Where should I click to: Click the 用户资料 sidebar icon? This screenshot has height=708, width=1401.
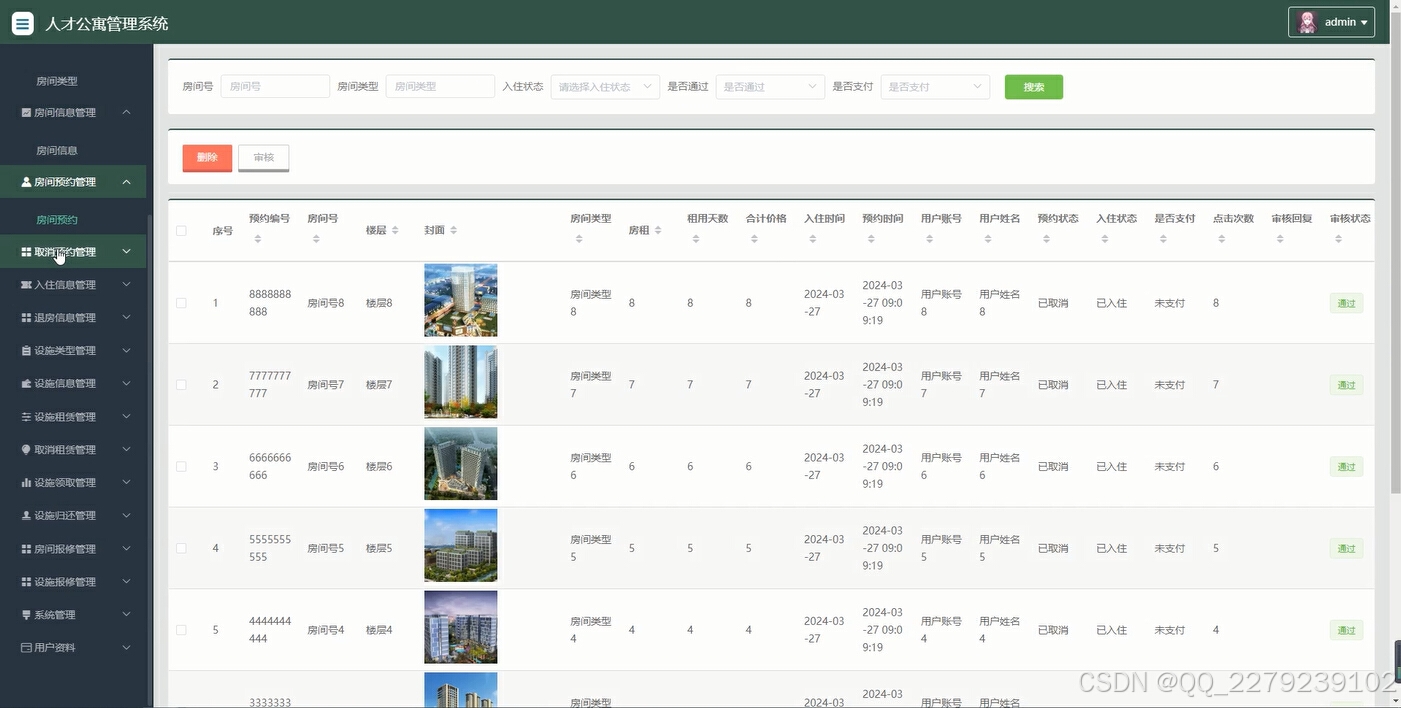pyautogui.click(x=26, y=648)
